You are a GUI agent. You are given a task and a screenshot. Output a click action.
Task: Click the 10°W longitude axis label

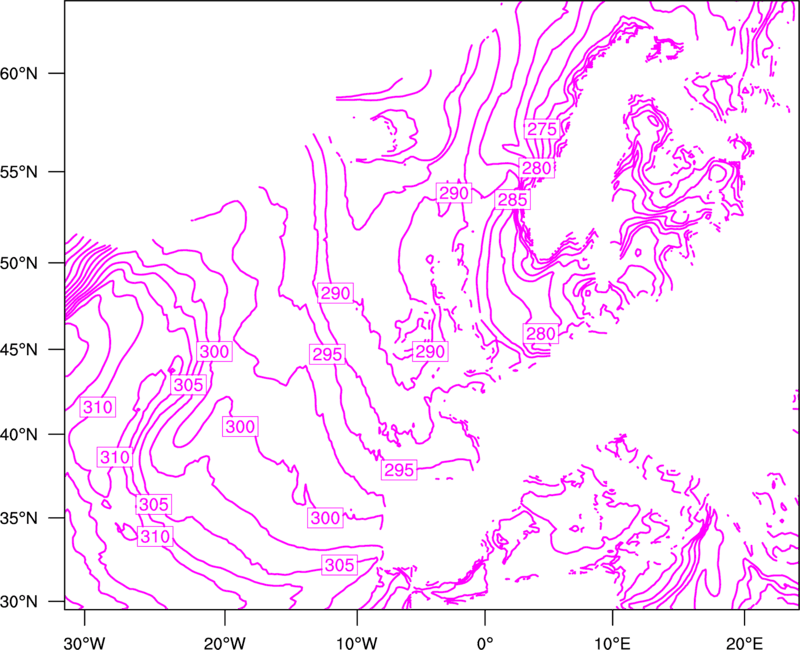click(x=357, y=642)
